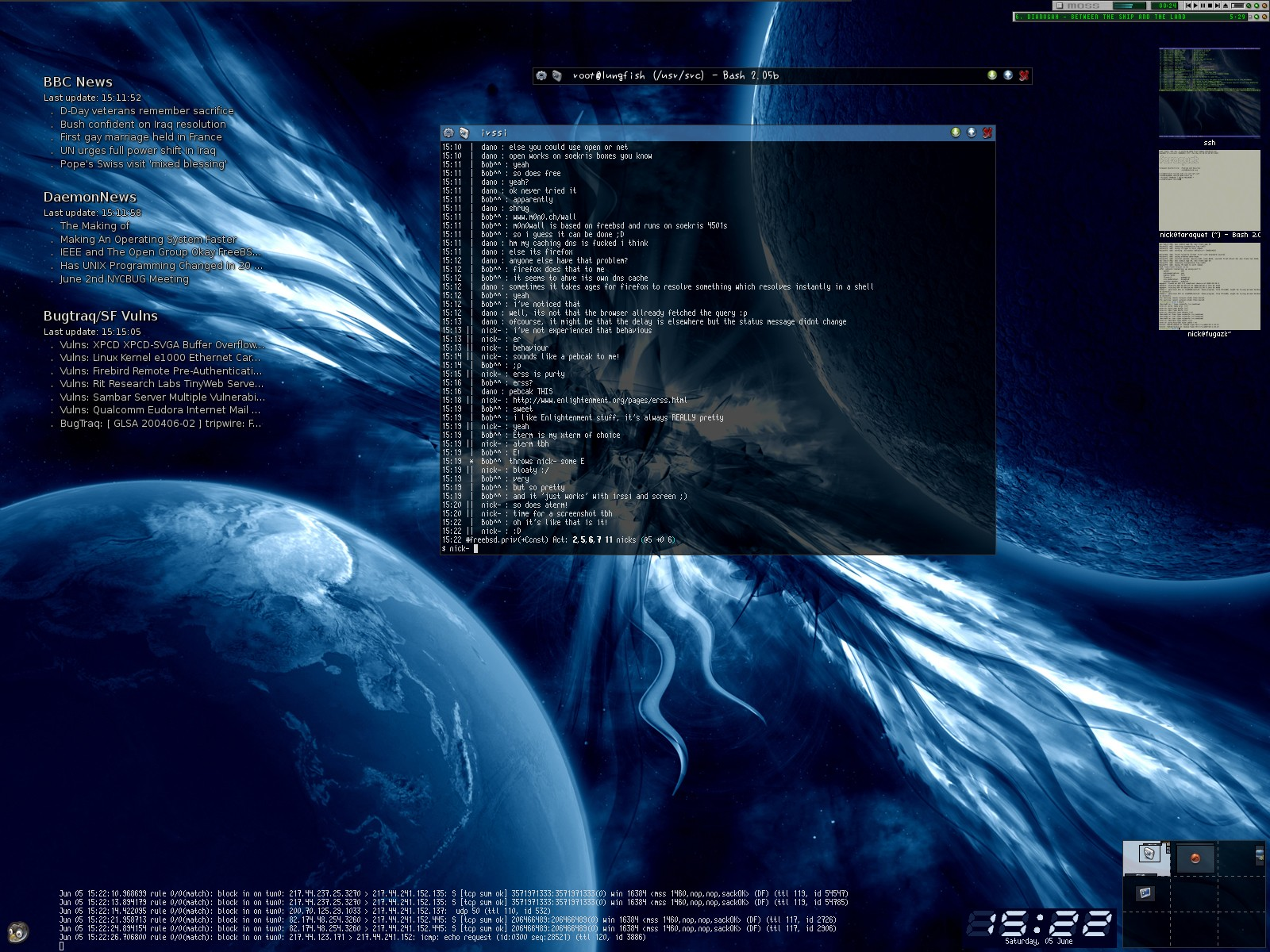Open the Bash window gear menu
1270x952 pixels.
pyautogui.click(x=541, y=76)
